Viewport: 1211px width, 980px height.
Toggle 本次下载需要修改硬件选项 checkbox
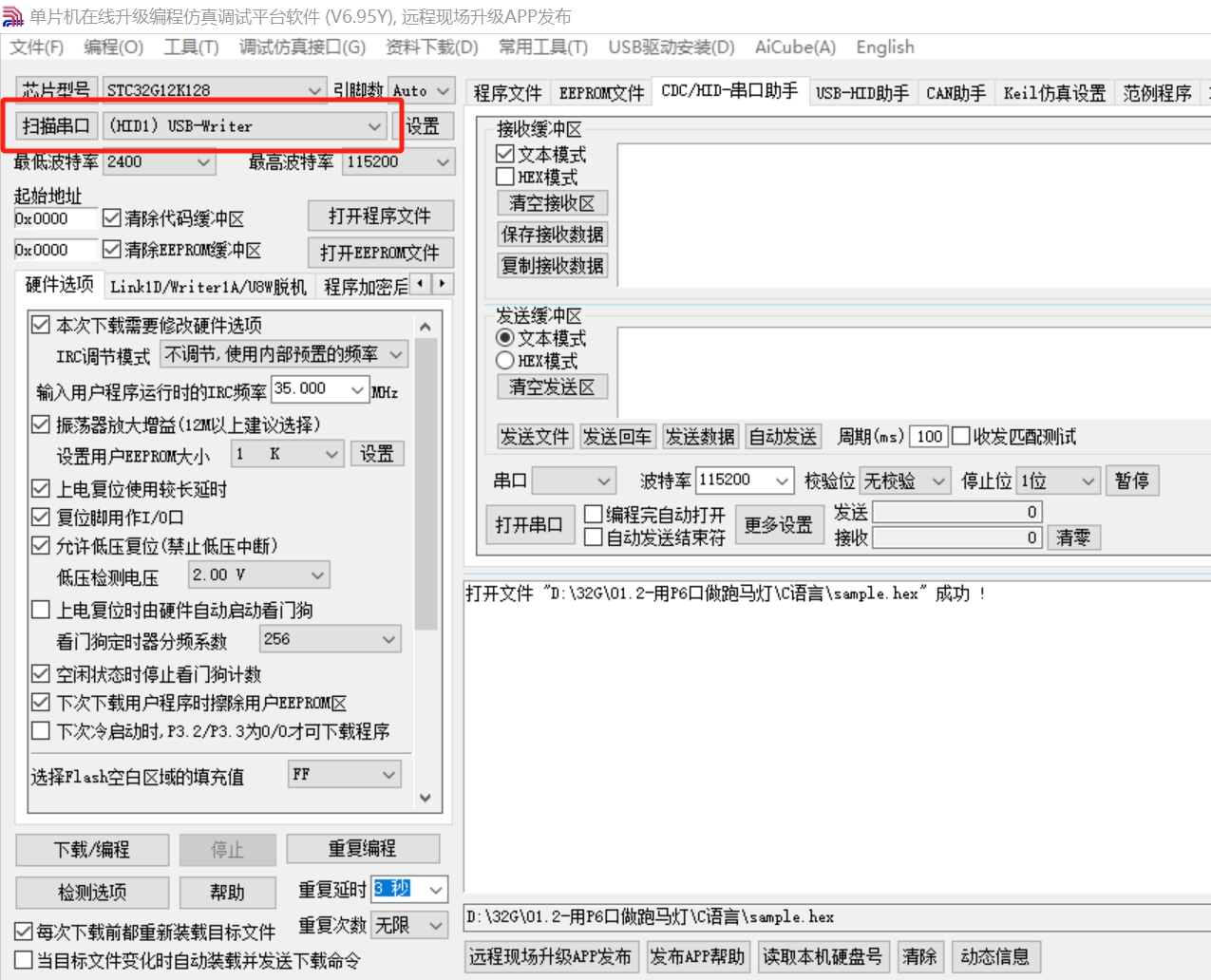click(x=41, y=325)
